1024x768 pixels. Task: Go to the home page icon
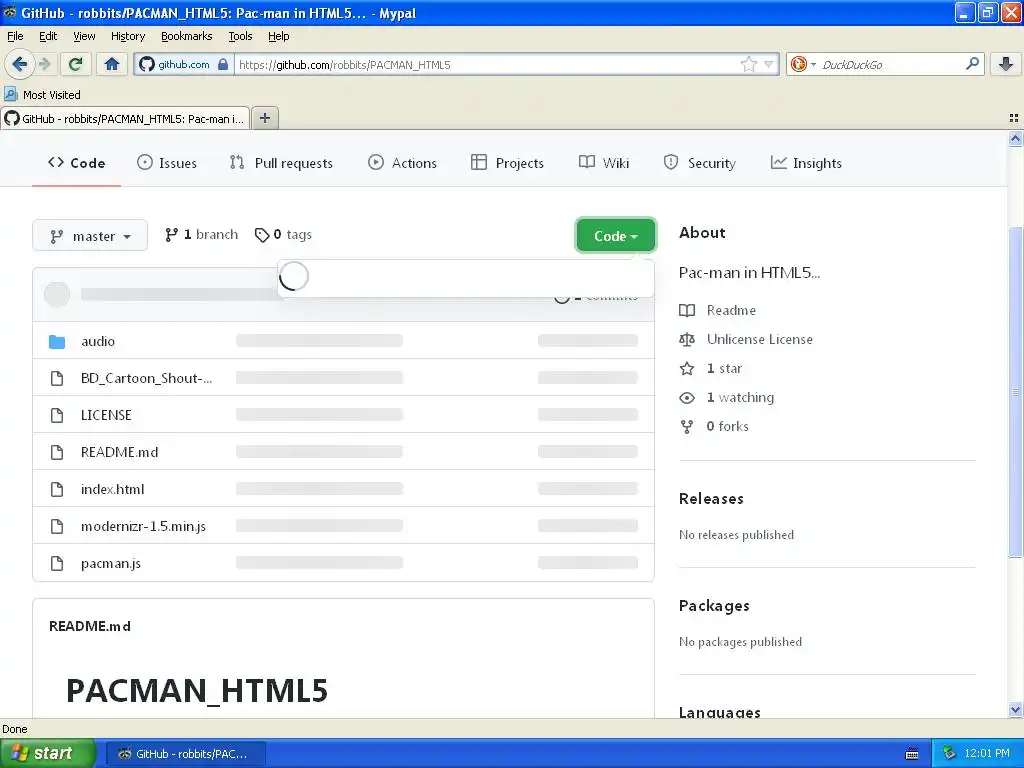tap(112, 64)
